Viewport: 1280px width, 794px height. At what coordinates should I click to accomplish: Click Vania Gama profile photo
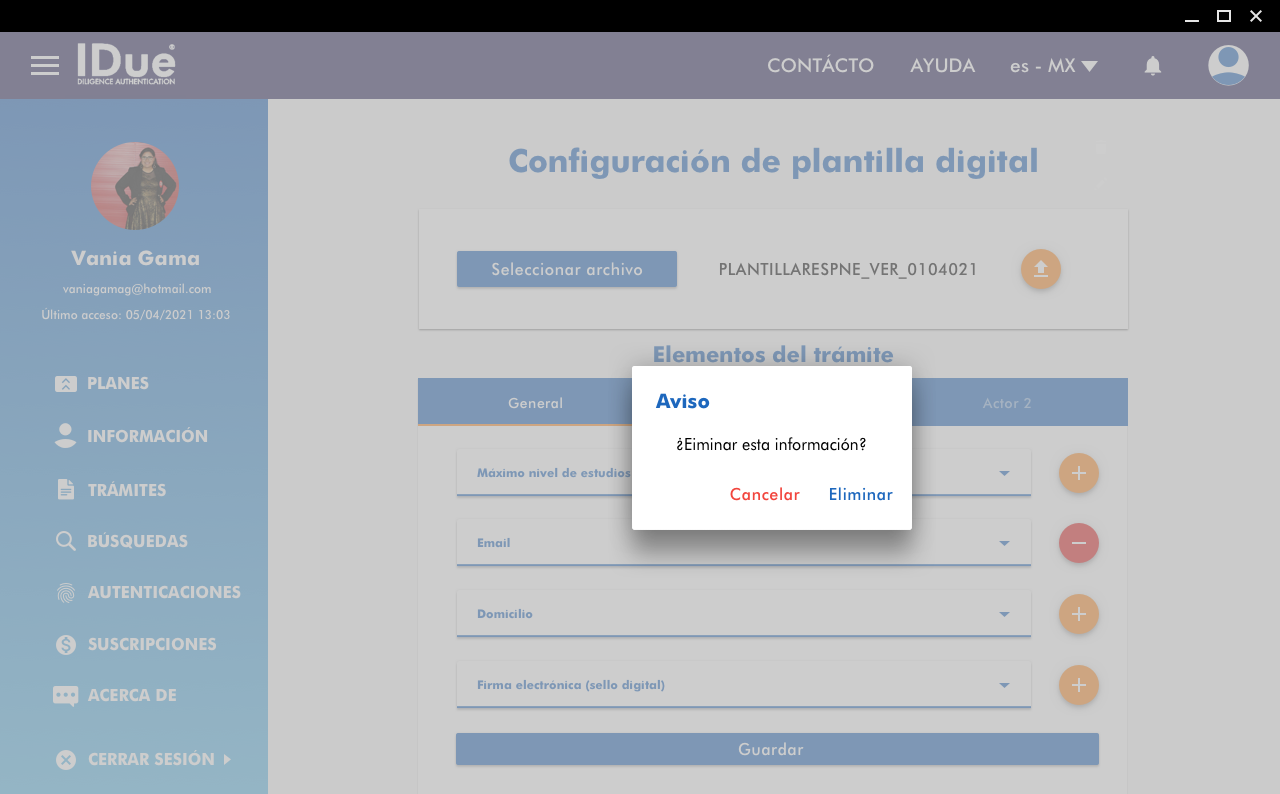point(135,186)
